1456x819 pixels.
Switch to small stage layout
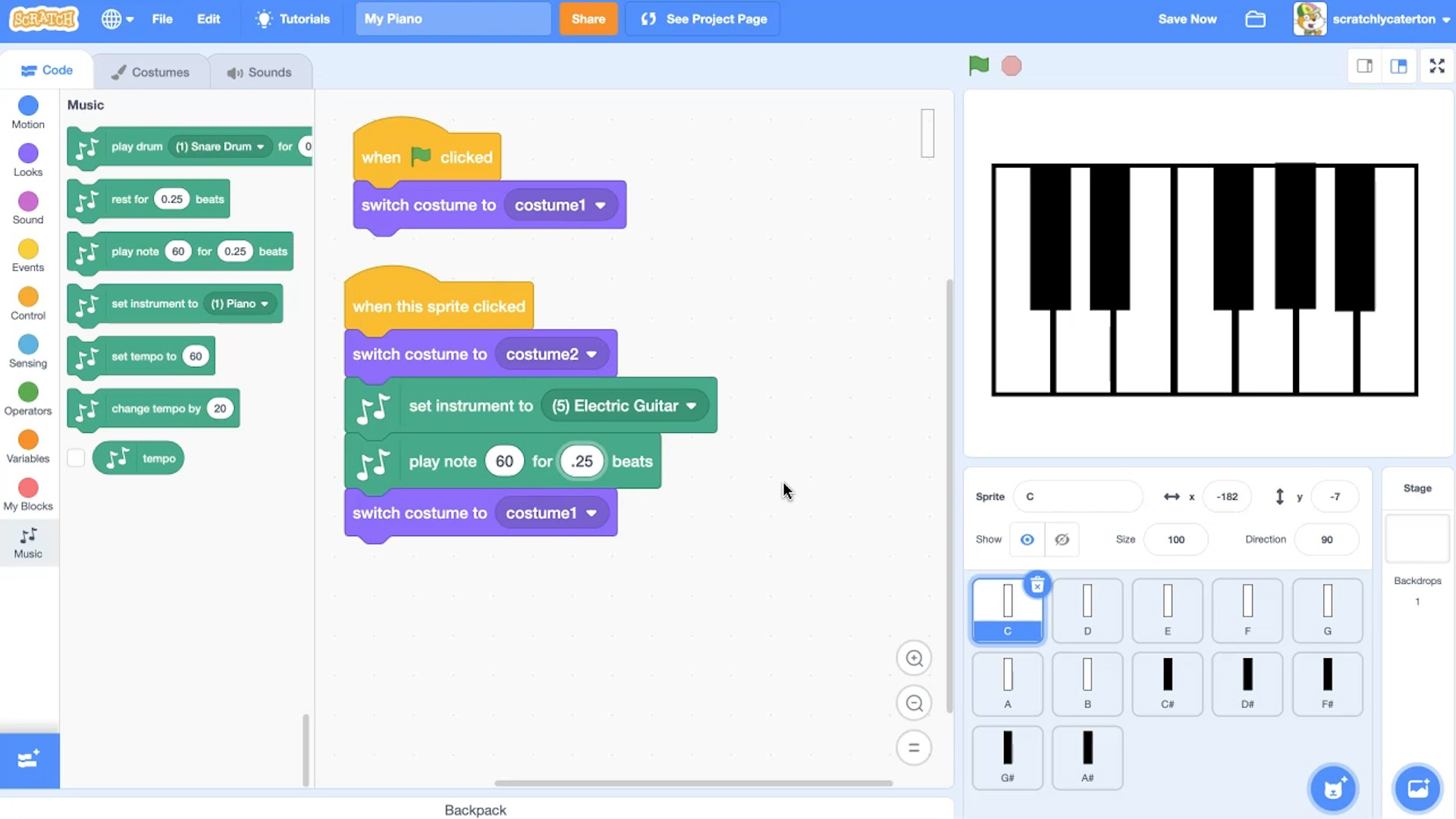pyautogui.click(x=1364, y=66)
